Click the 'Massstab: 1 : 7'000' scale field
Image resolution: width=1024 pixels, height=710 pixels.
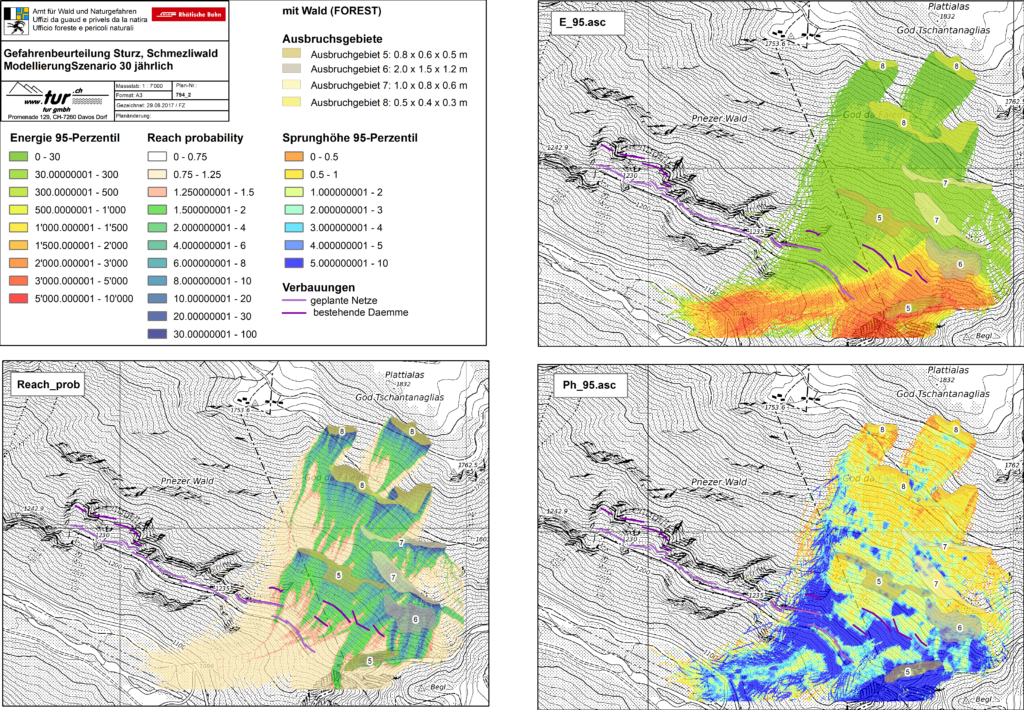click(x=139, y=86)
